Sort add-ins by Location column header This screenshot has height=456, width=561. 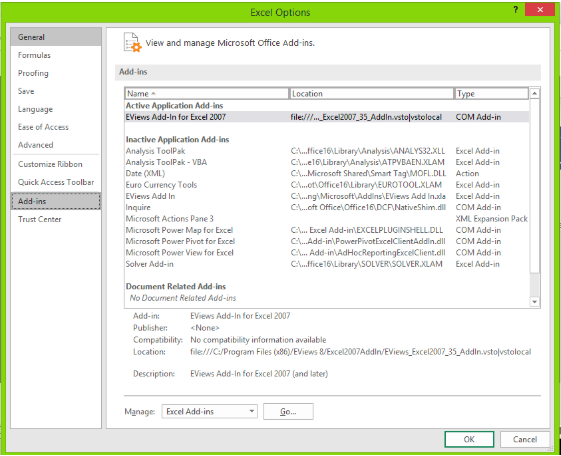coord(371,93)
